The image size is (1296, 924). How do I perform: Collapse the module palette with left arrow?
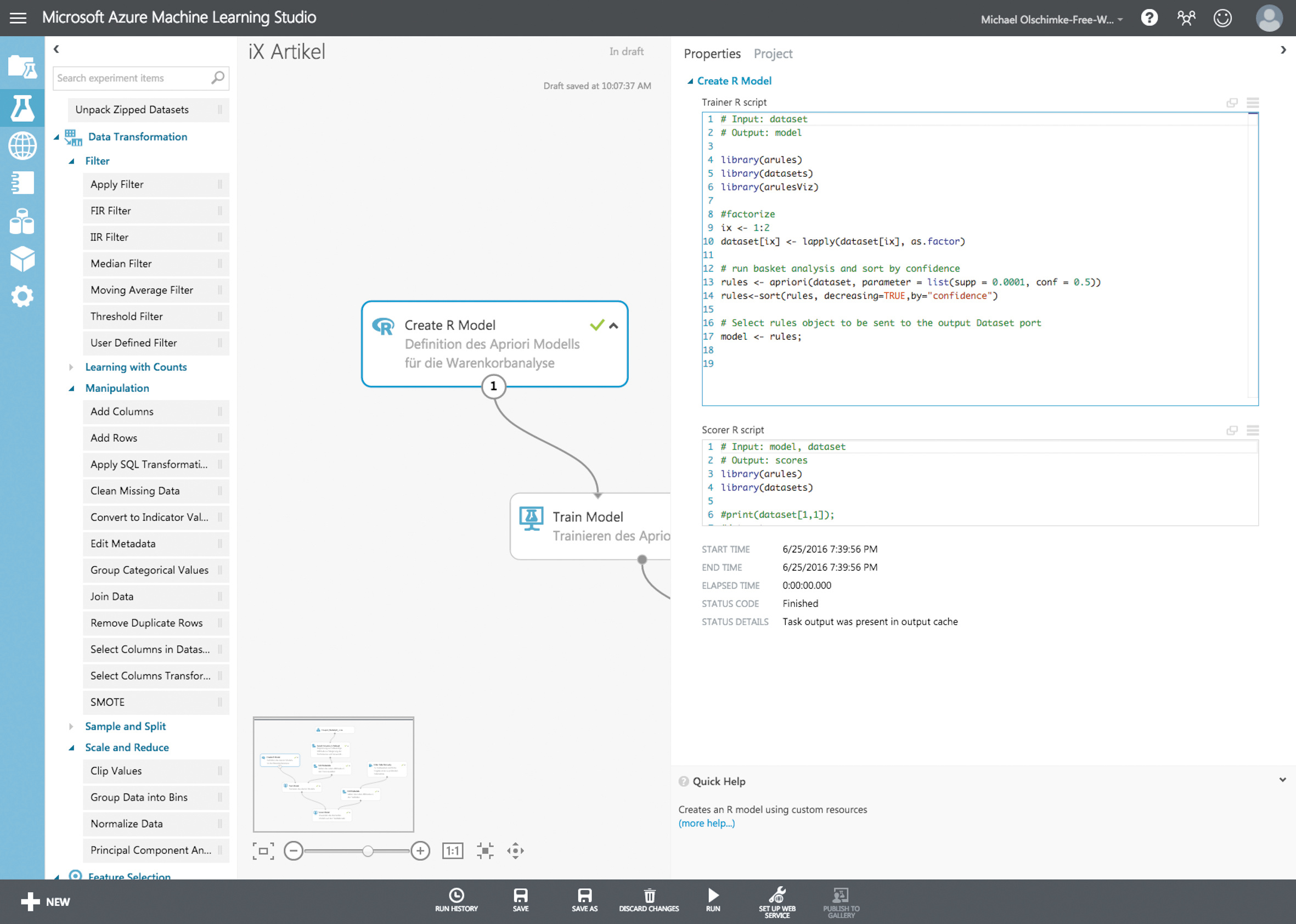(57, 49)
